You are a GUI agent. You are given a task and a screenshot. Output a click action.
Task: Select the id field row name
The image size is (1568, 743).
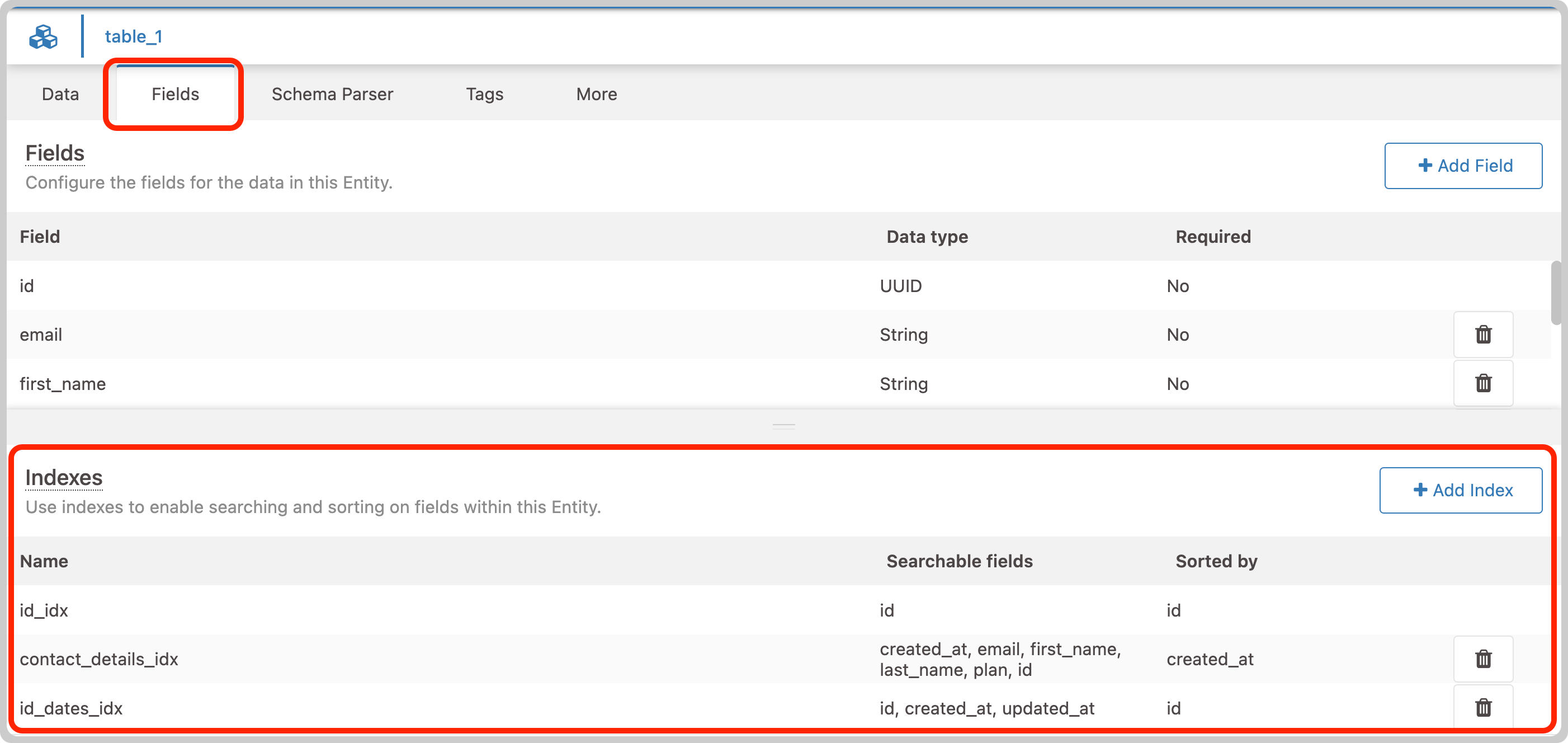[27, 286]
